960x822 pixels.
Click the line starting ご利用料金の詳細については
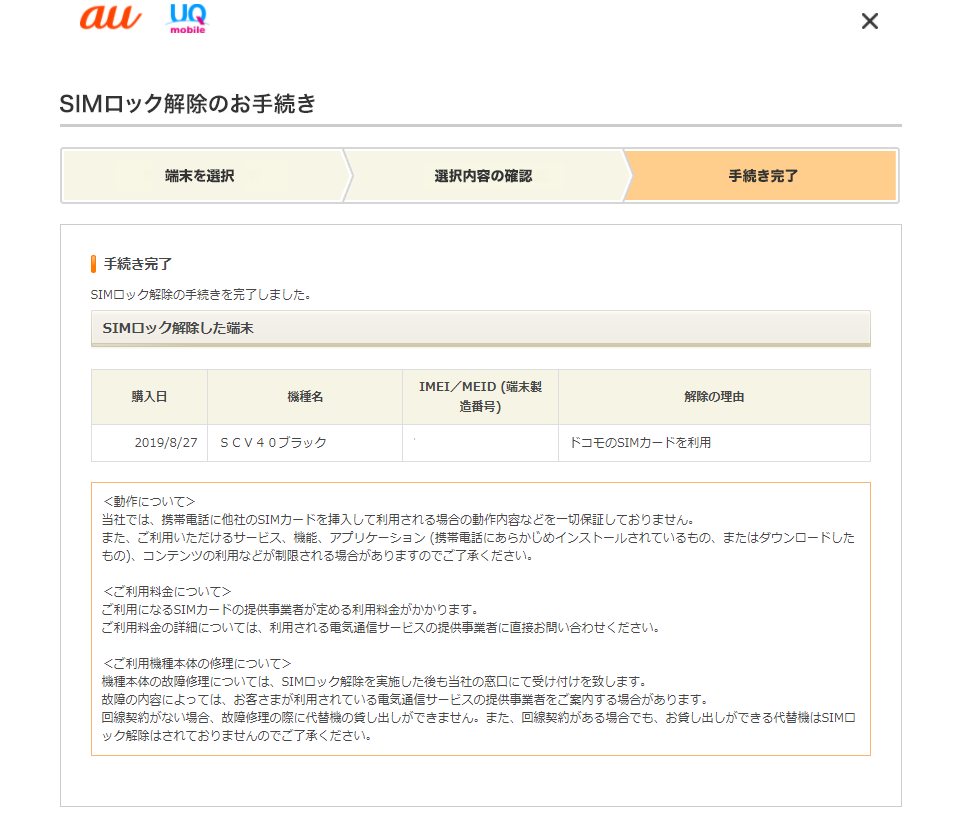pyautogui.click(x=381, y=627)
